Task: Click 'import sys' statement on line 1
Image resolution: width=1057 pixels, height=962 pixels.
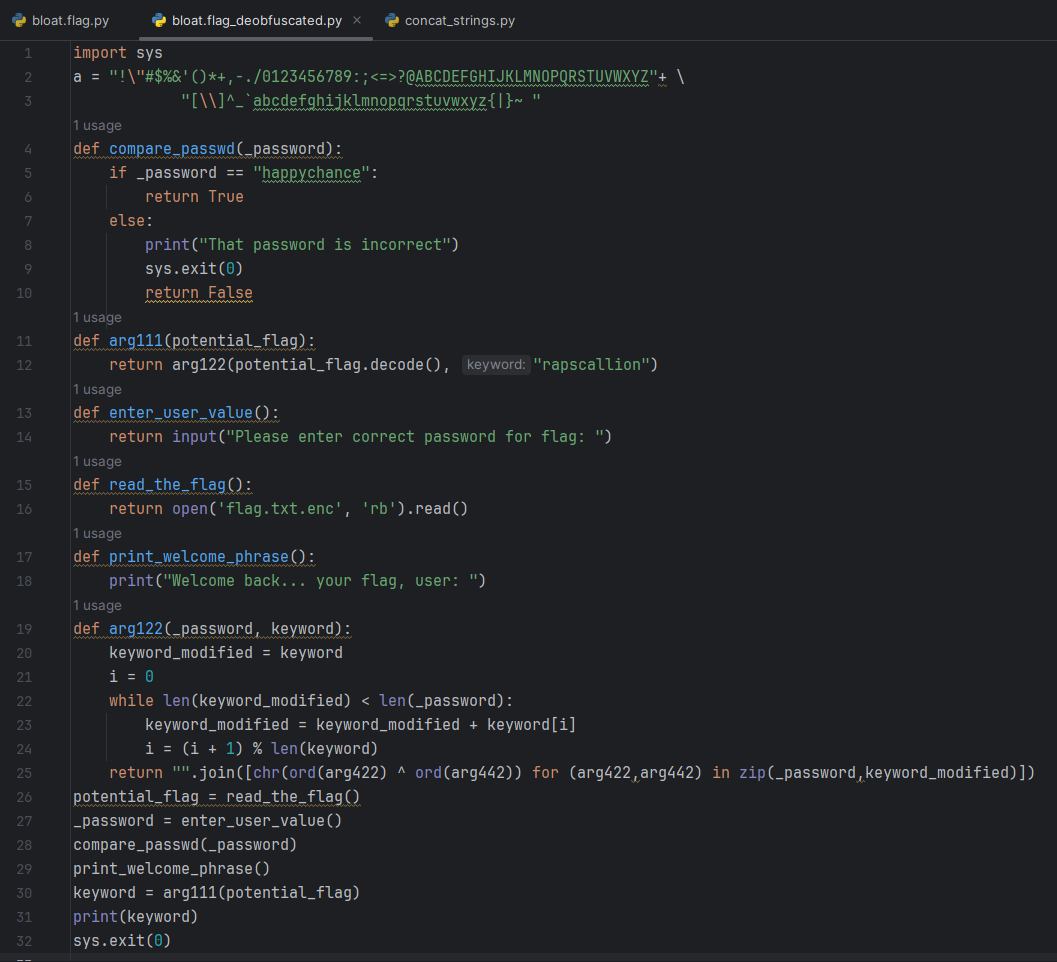Action: click(118, 53)
